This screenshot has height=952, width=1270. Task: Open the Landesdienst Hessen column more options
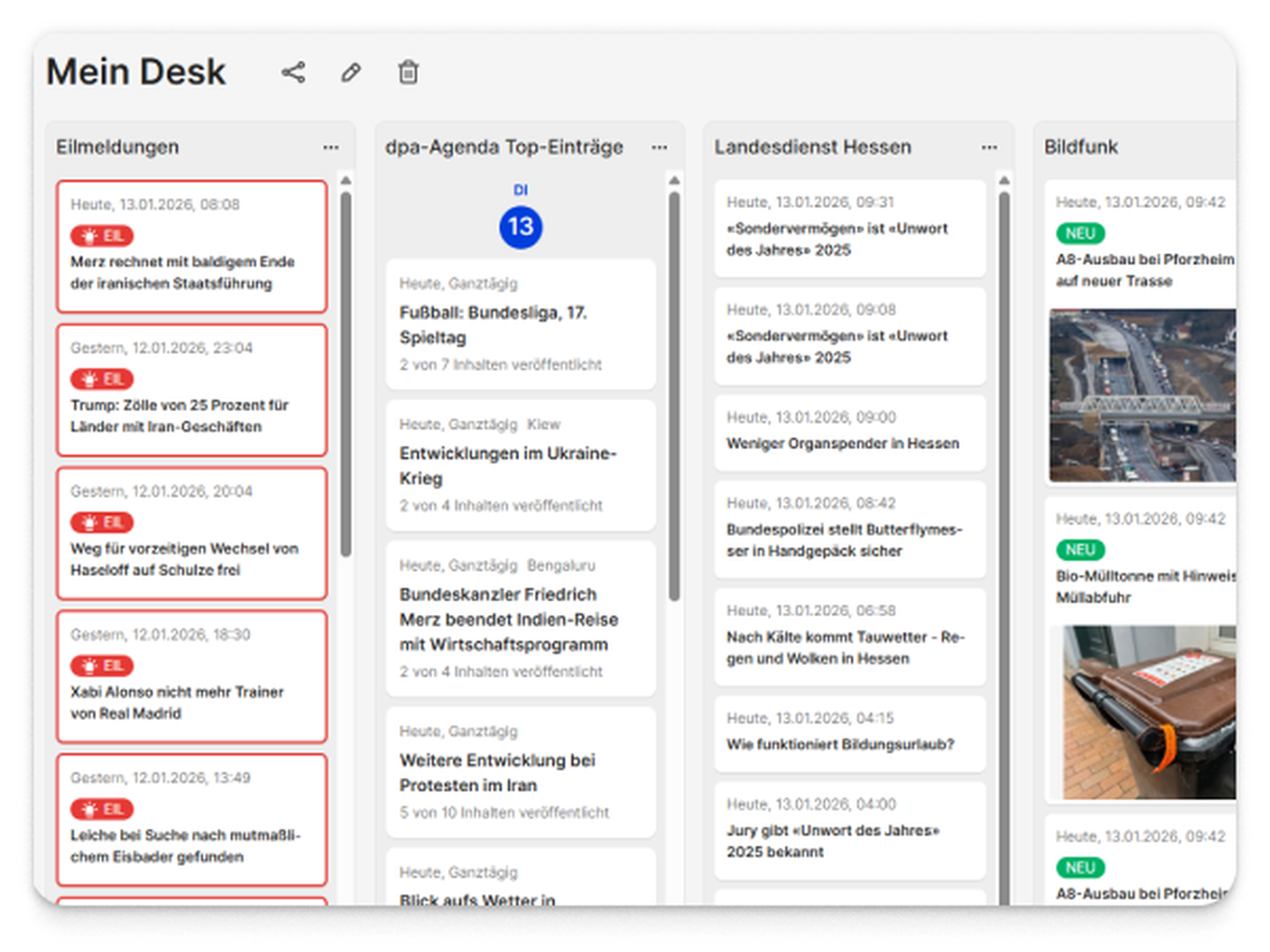[989, 147]
